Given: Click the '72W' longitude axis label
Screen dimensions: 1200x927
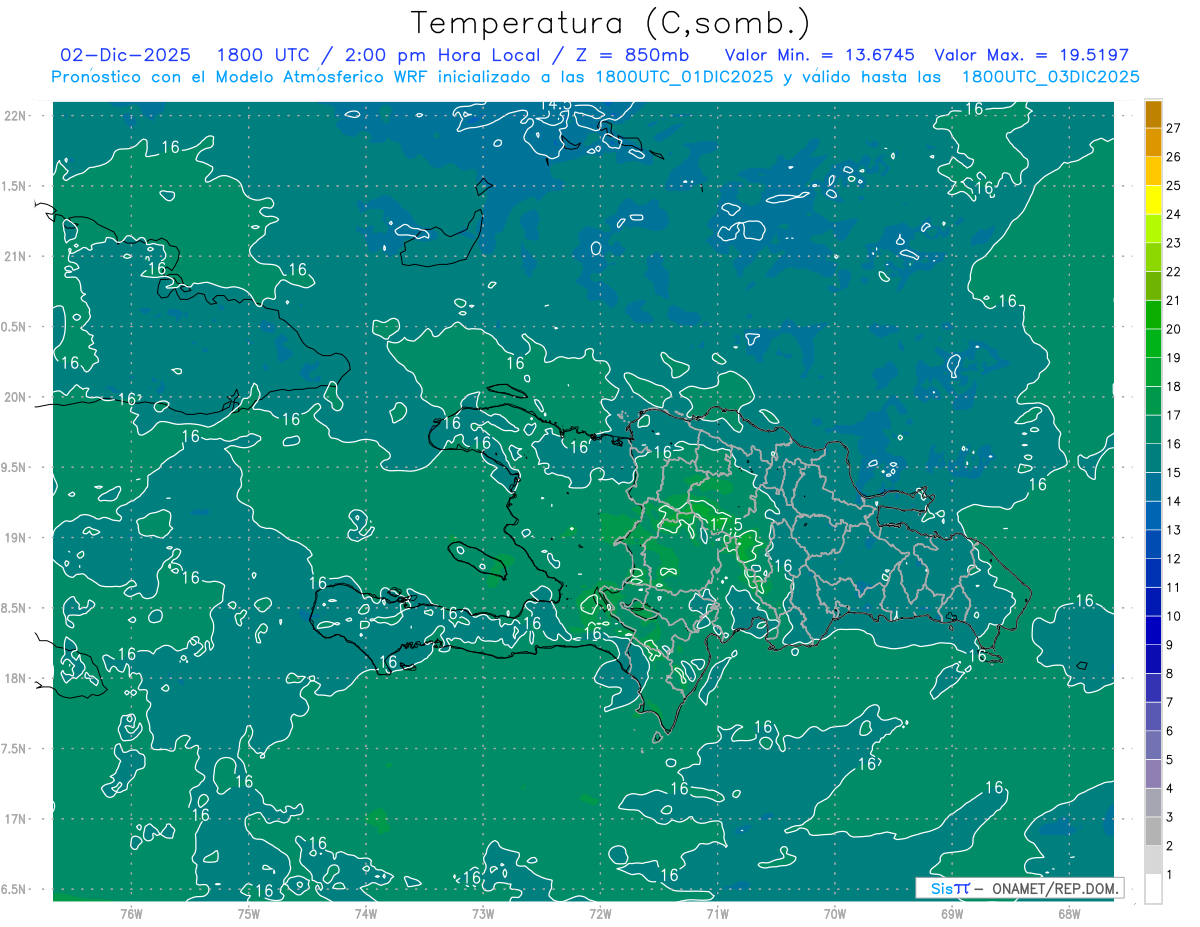Looking at the screenshot, I should [600, 913].
